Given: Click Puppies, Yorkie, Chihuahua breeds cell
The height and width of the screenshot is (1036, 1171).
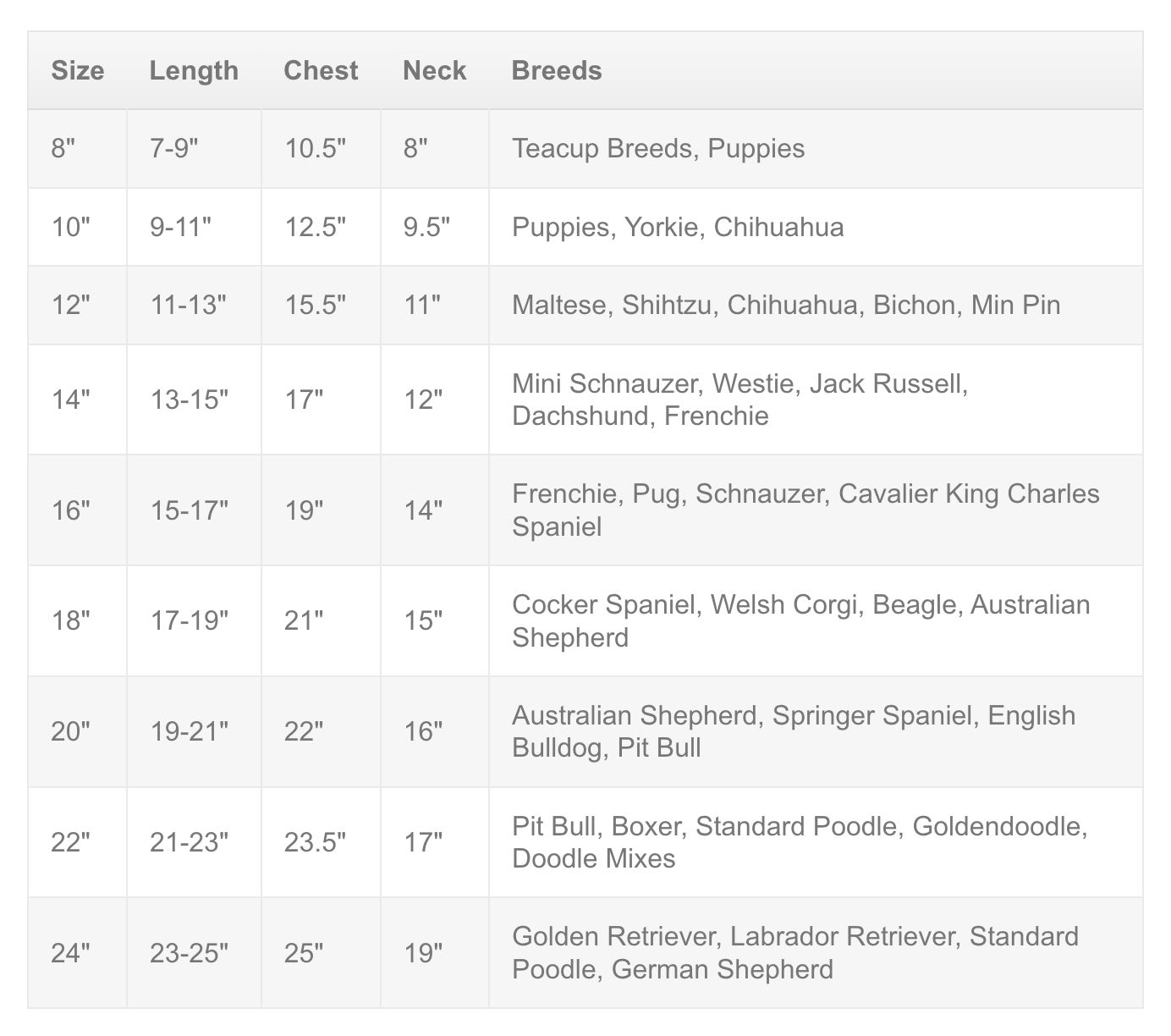Looking at the screenshot, I should pos(816,227).
